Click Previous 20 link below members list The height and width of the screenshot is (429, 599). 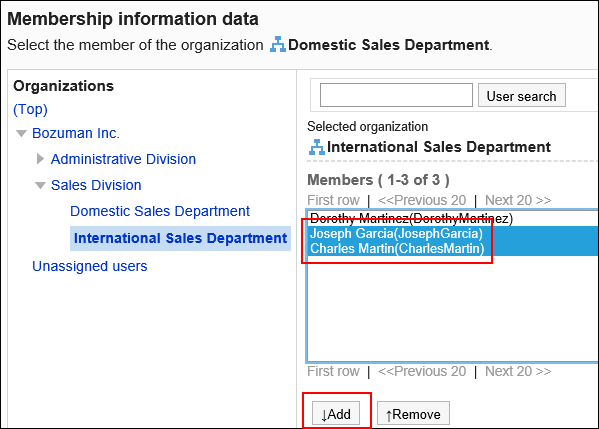pos(422,371)
